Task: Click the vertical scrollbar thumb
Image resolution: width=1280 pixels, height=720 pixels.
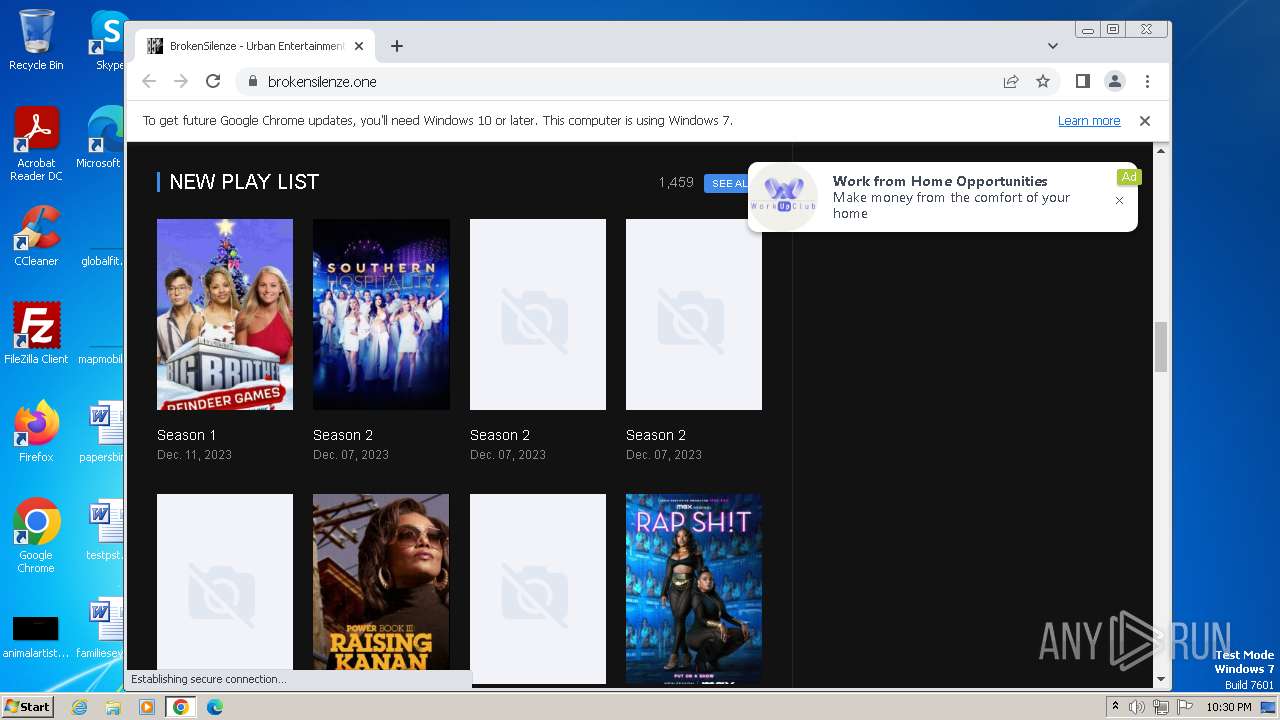Action: [x=1161, y=347]
